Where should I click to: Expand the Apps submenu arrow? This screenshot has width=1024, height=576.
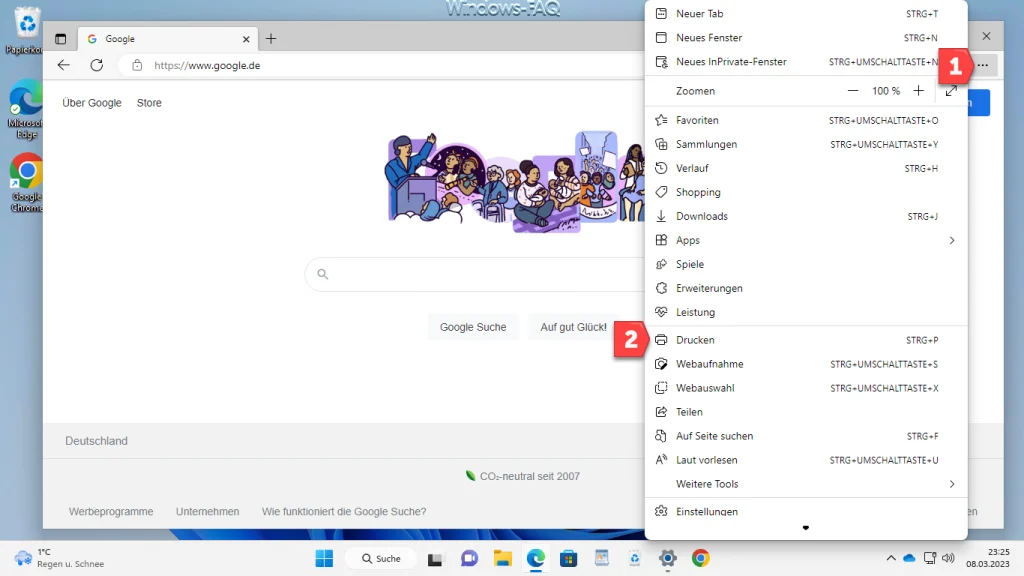pos(952,240)
